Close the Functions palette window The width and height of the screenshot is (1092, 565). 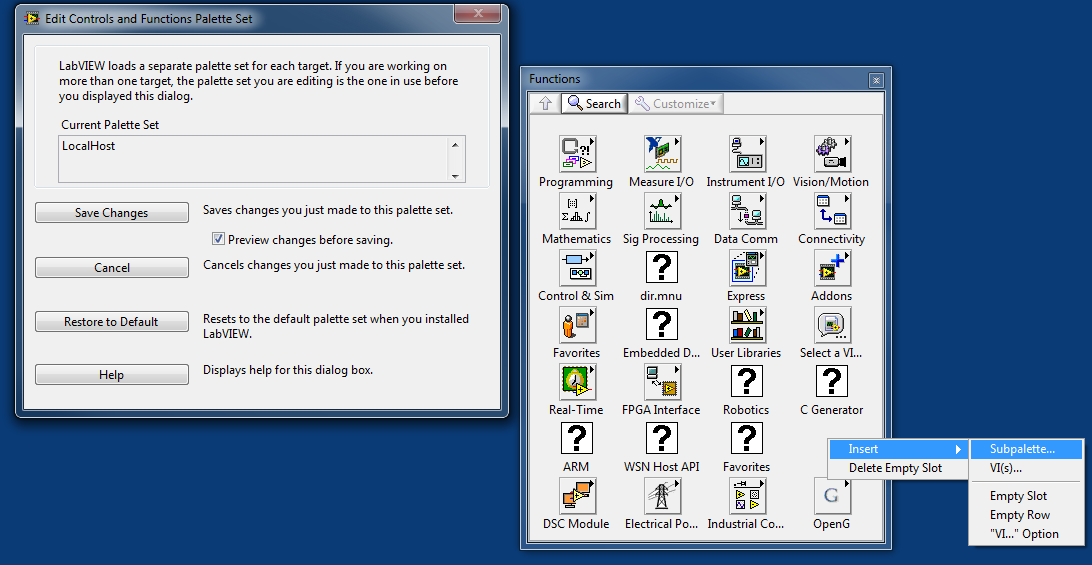click(876, 79)
